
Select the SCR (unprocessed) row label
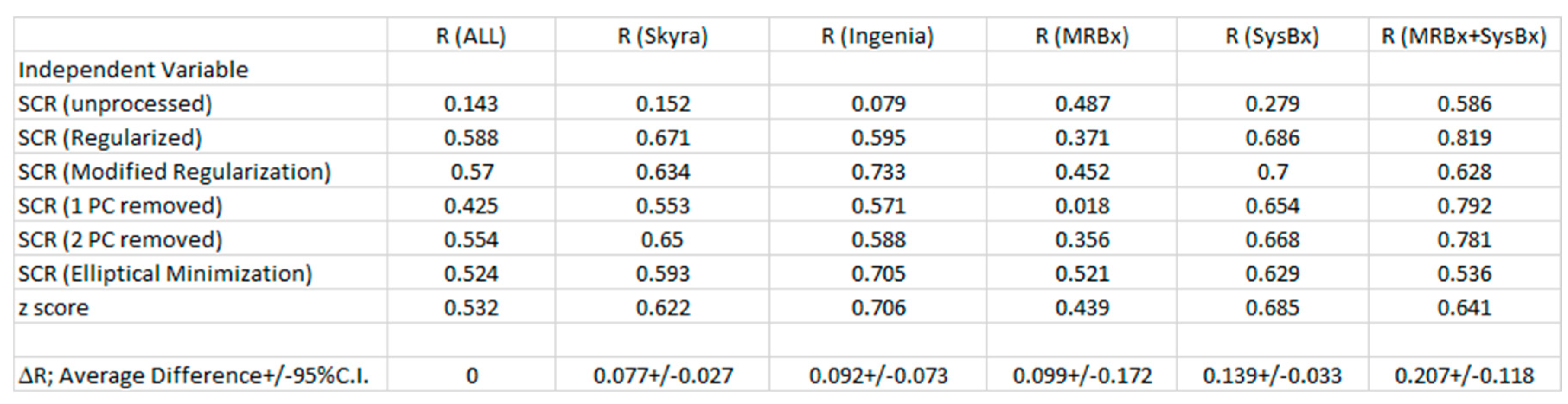(x=115, y=104)
